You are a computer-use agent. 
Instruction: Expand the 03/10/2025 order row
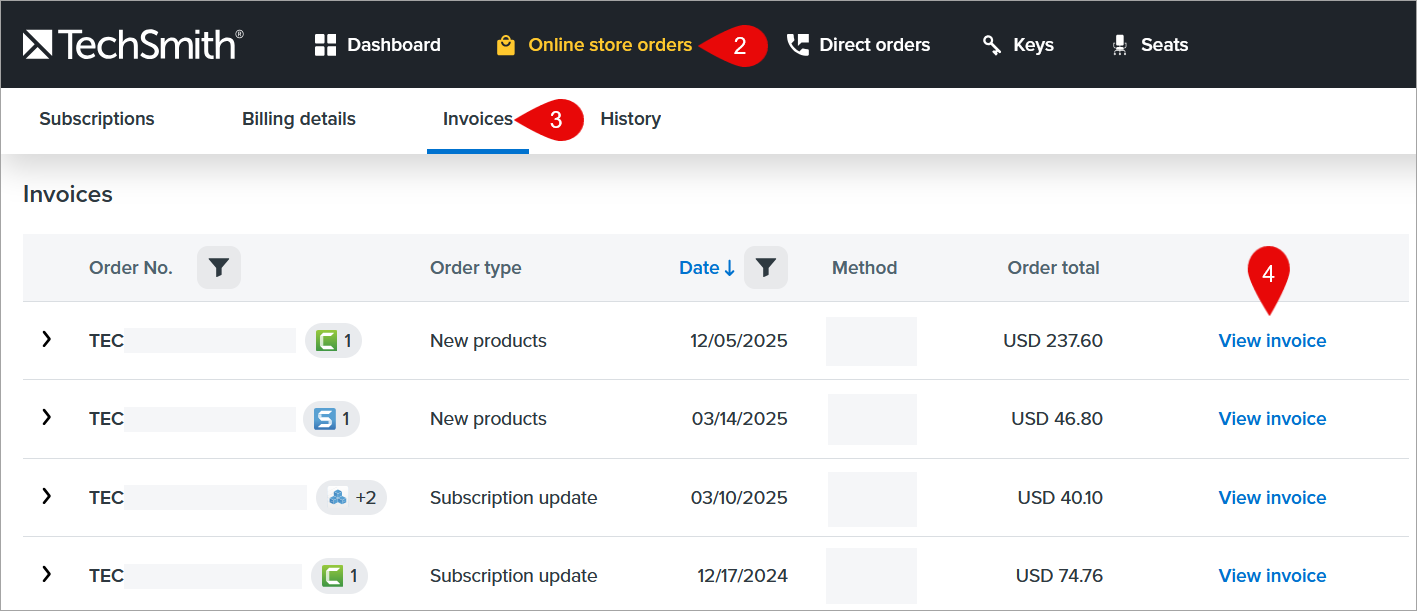coord(46,496)
